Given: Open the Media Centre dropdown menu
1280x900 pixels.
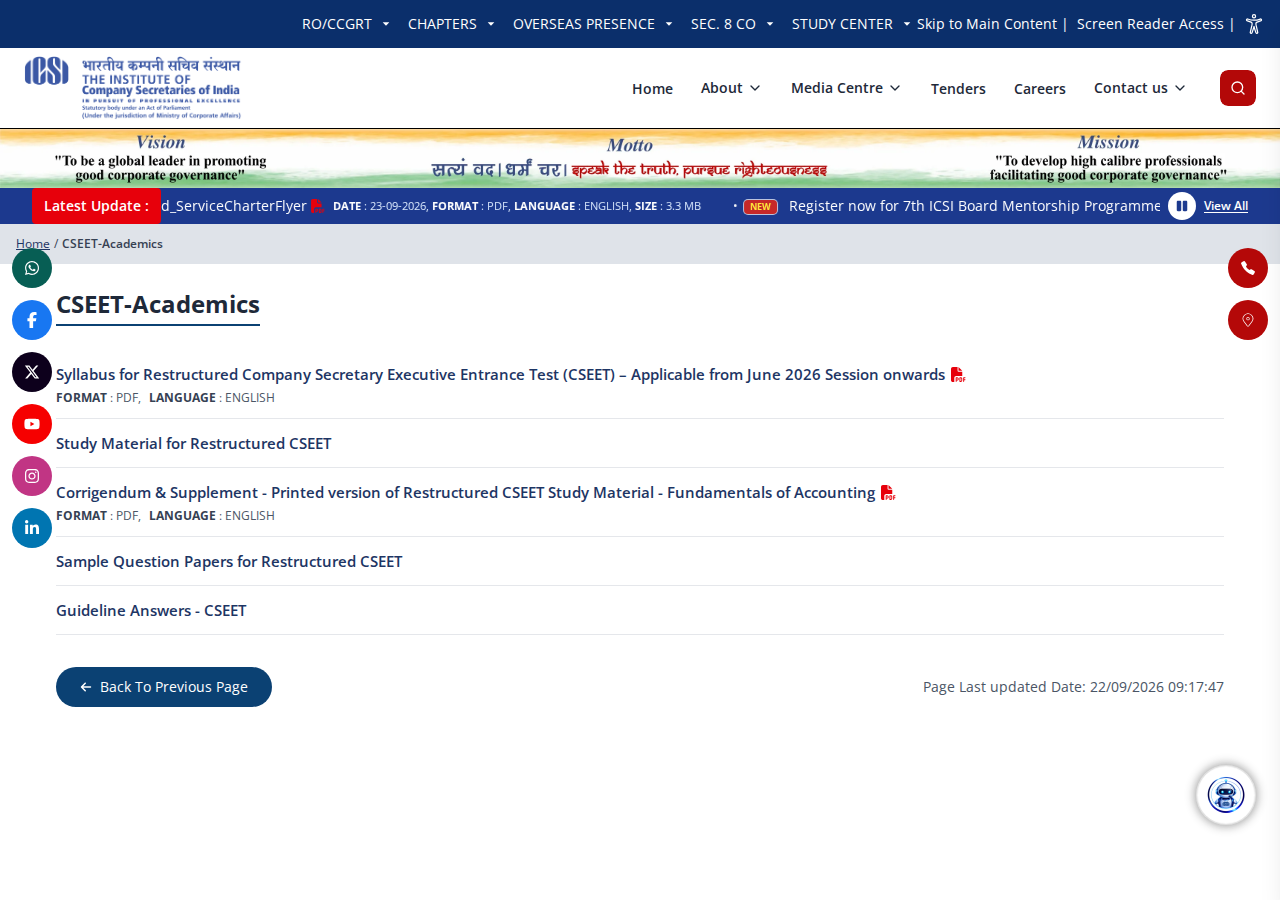Looking at the screenshot, I should pyautogui.click(x=846, y=88).
